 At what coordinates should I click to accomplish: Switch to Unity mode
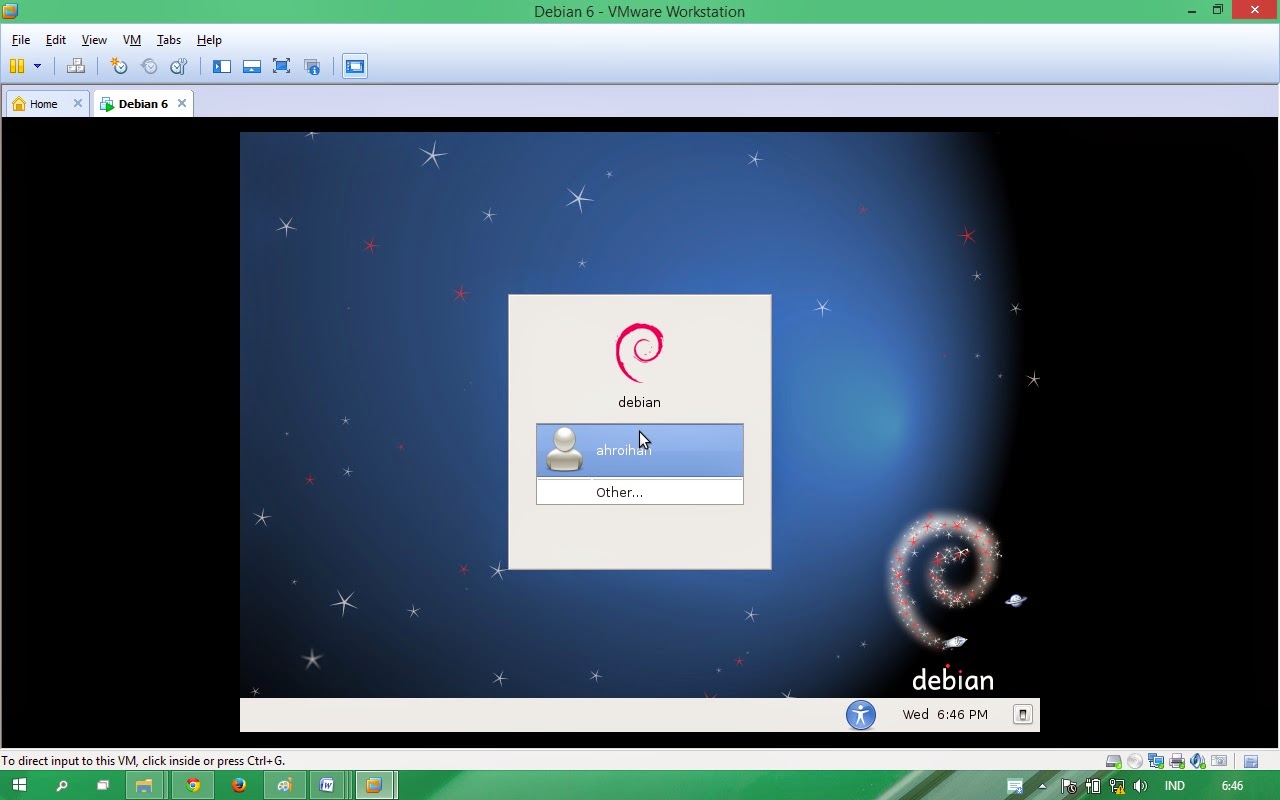click(312, 66)
